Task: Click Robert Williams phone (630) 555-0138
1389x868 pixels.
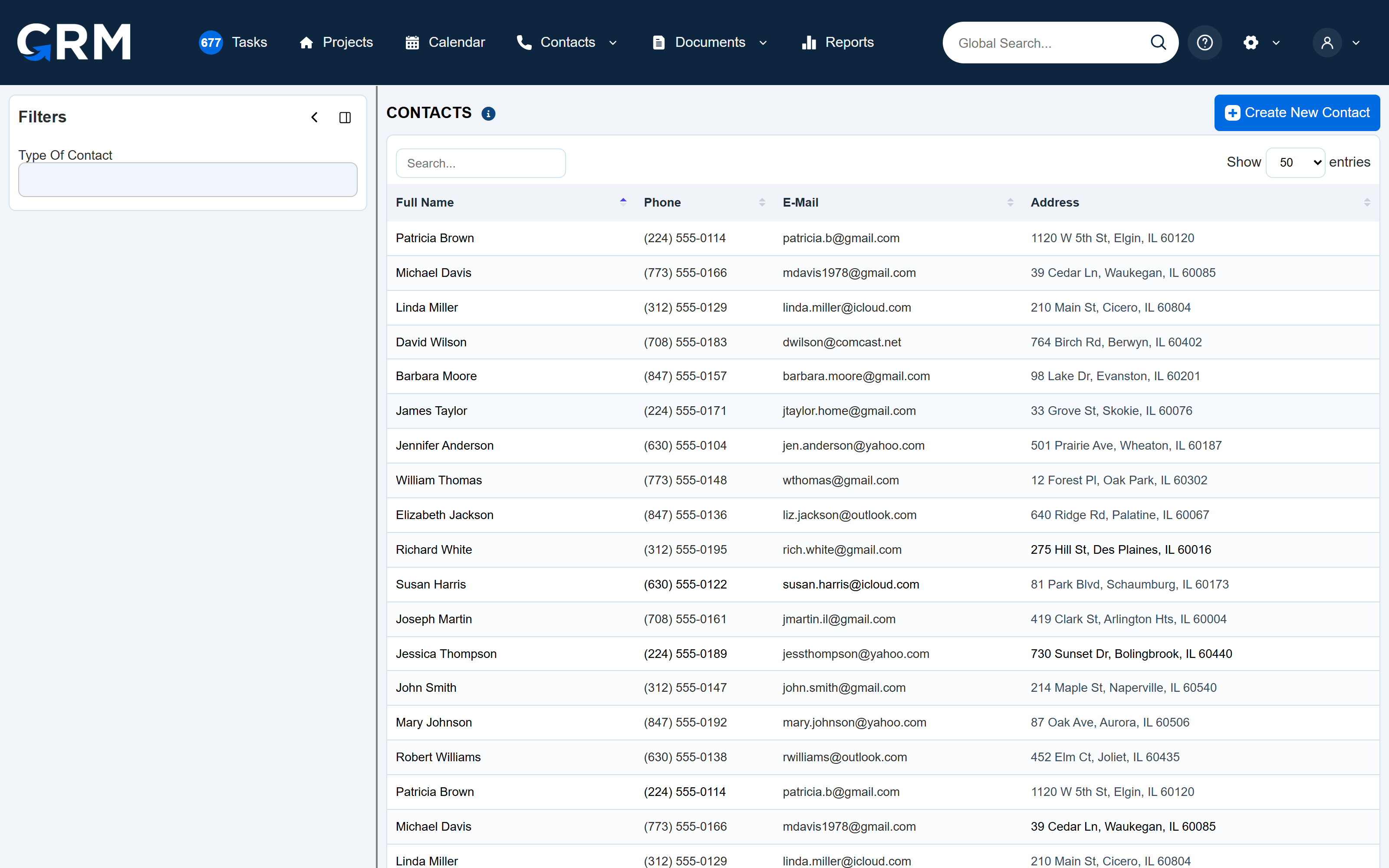Action: point(685,757)
